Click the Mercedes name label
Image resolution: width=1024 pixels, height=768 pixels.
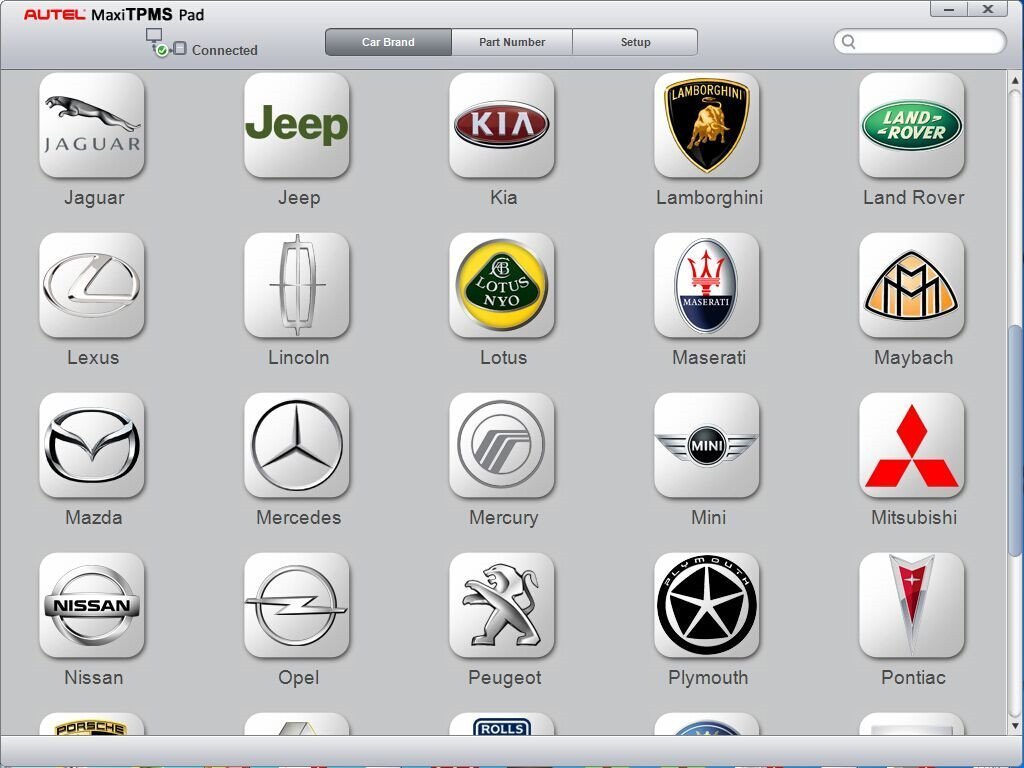(298, 517)
